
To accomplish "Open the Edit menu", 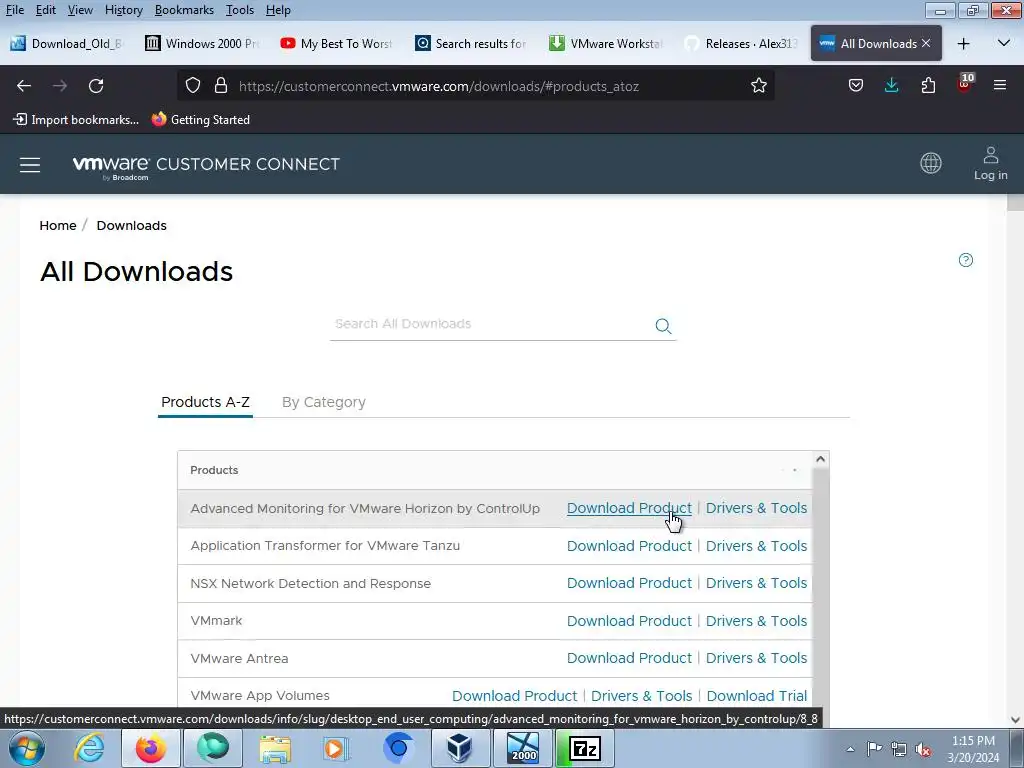I will [x=45, y=10].
